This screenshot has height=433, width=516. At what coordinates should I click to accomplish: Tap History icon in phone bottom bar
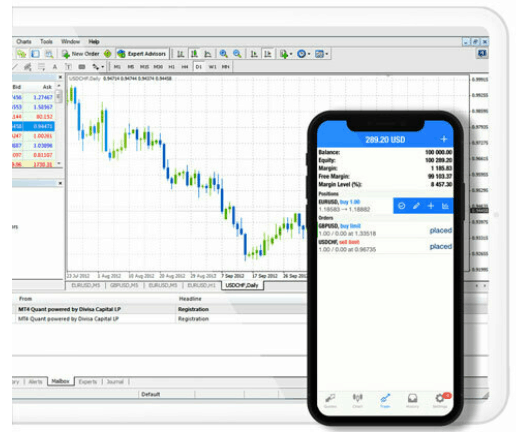tap(412, 400)
